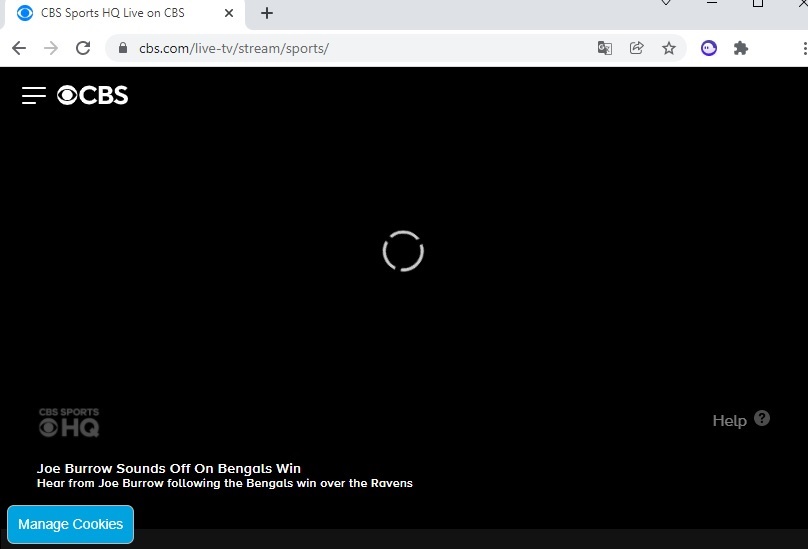Click the browser forward arrow
The image size is (808, 549).
51,48
